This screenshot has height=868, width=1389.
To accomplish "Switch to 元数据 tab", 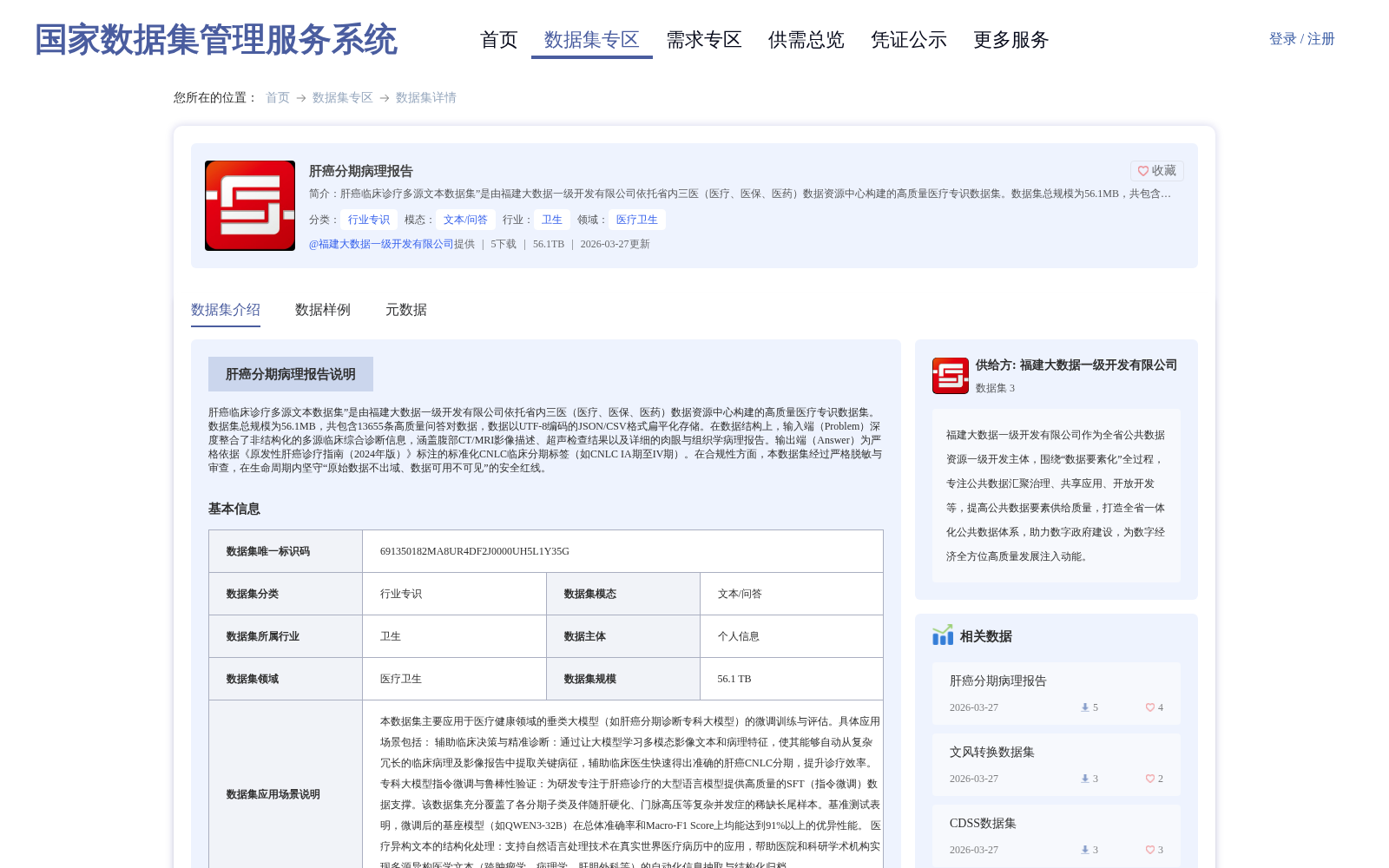I will 406,310.
